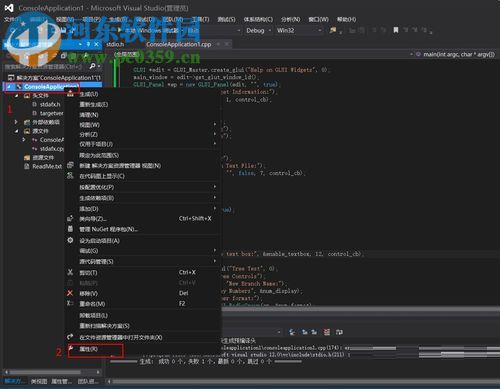500x389 pixels.
Task: Toggle auto-hide pin on Solution Explorer
Action: (88, 44)
